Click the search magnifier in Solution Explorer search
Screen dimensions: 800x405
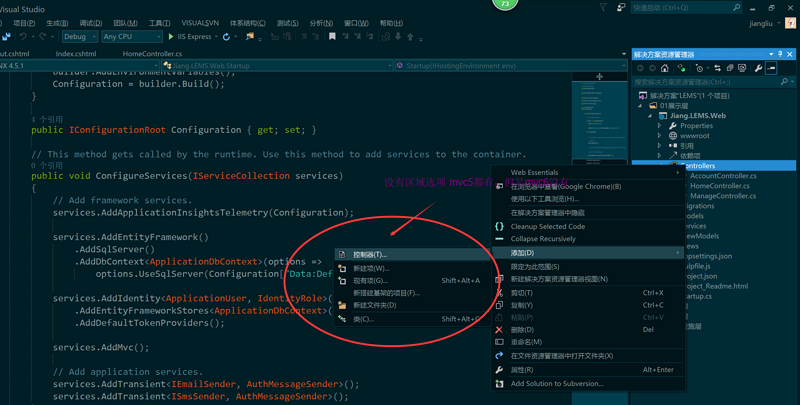coord(784,82)
